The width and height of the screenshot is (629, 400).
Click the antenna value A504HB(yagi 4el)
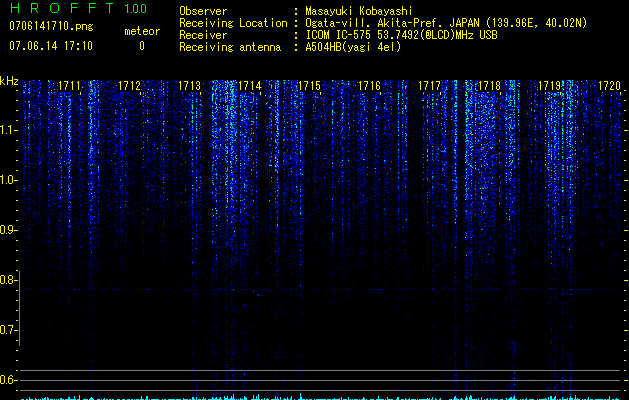click(353, 47)
